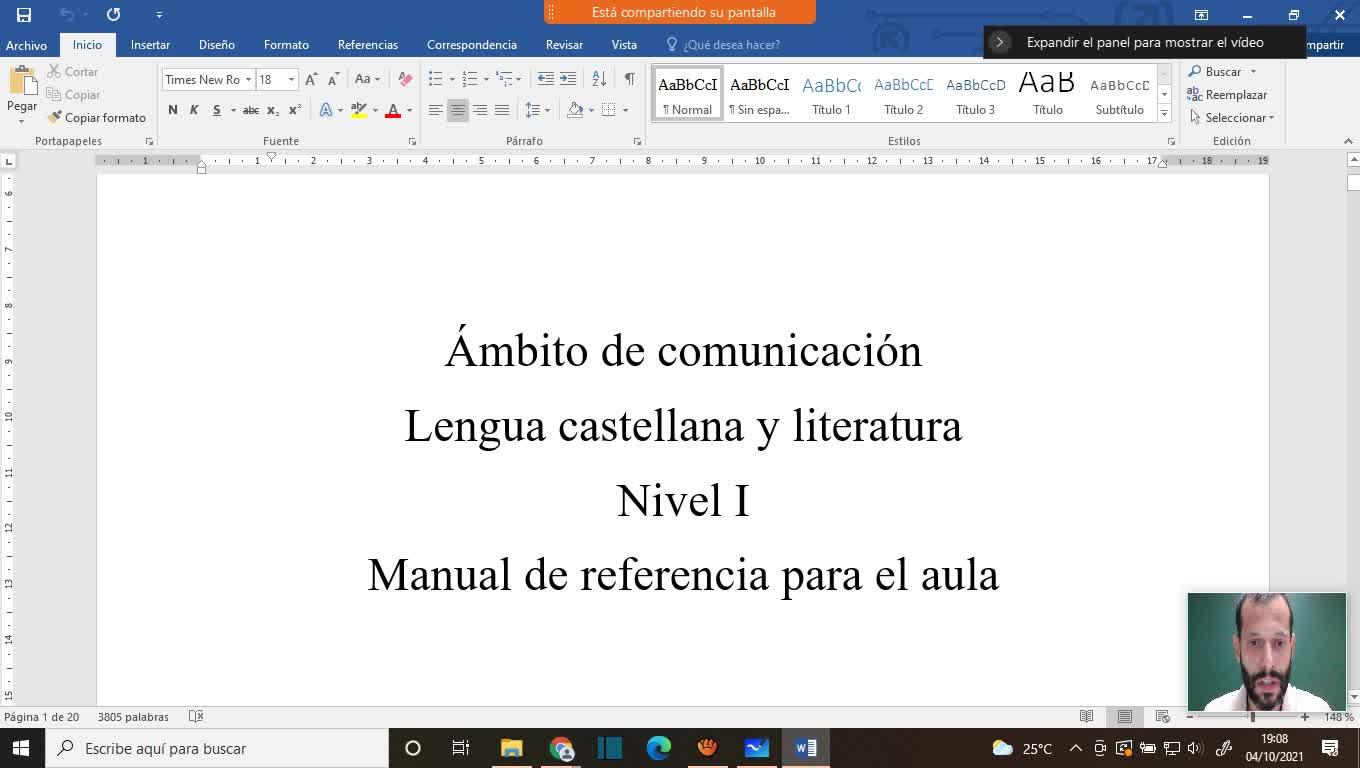Click the Word icon in the taskbar
The width and height of the screenshot is (1360, 768).
pyautogui.click(x=806, y=748)
